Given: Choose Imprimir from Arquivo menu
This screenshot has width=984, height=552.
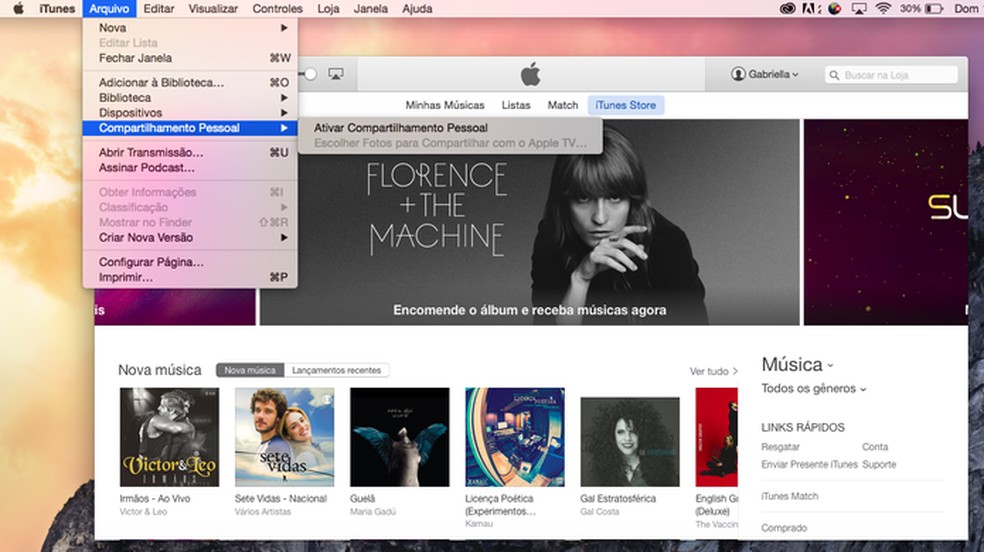Looking at the screenshot, I should [x=190, y=277].
